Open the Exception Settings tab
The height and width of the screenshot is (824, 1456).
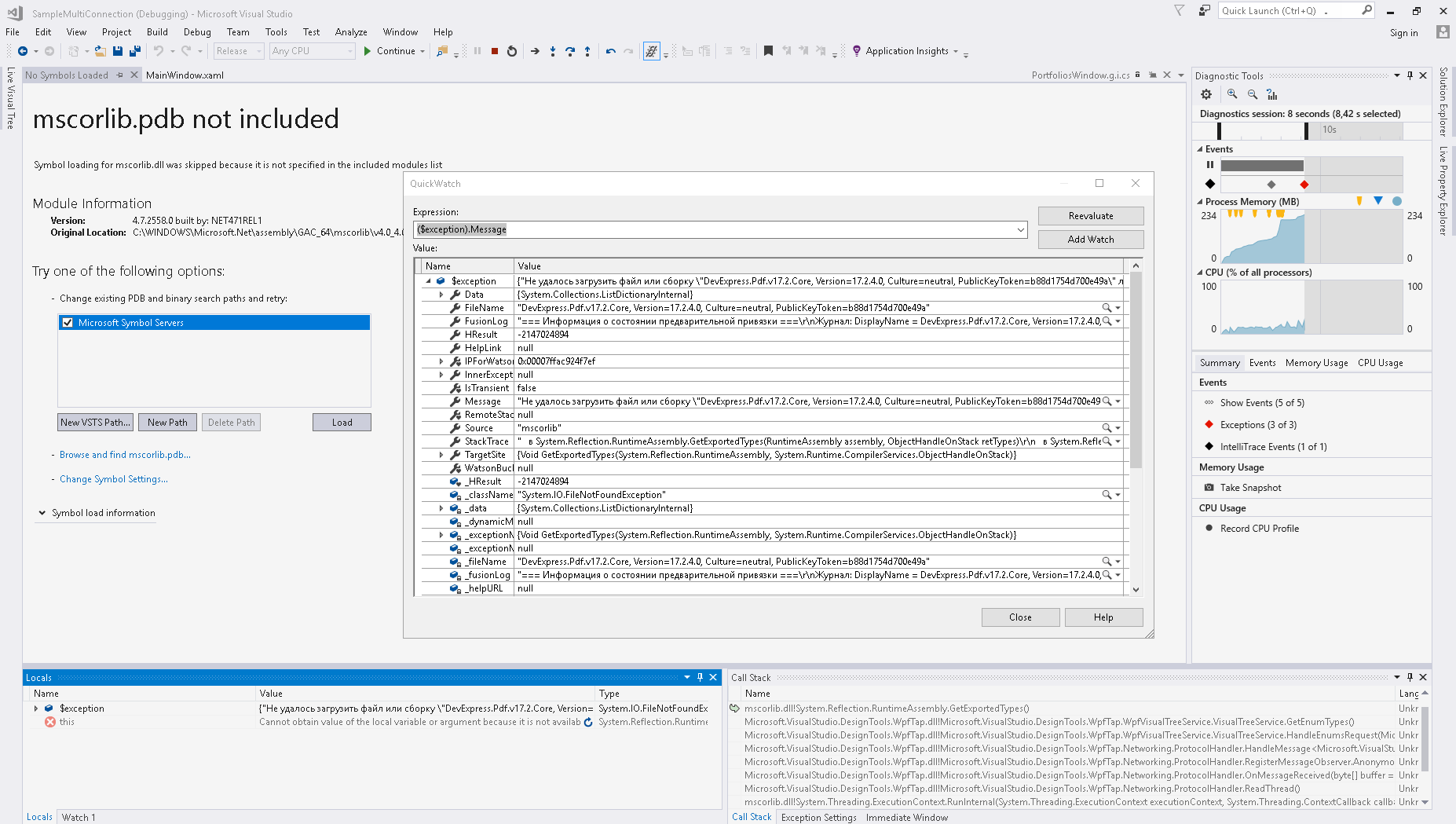[818, 817]
